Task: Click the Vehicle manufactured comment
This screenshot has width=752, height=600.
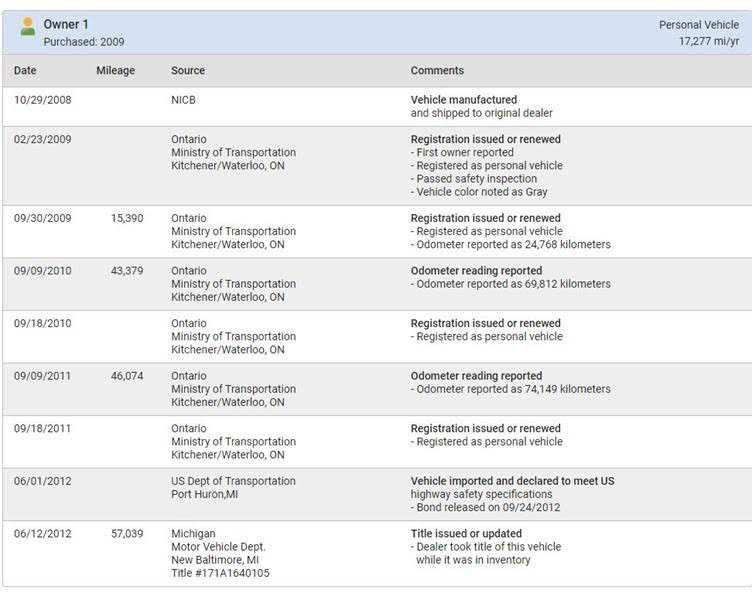Action: click(x=464, y=100)
